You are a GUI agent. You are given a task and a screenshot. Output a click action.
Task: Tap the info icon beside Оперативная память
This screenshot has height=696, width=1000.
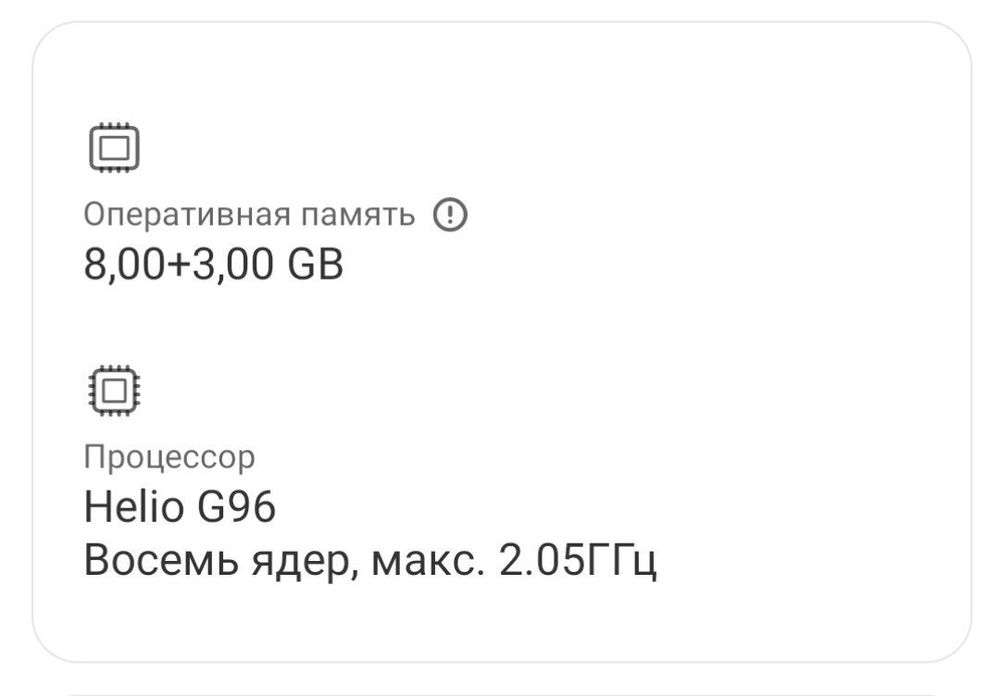[x=450, y=214]
